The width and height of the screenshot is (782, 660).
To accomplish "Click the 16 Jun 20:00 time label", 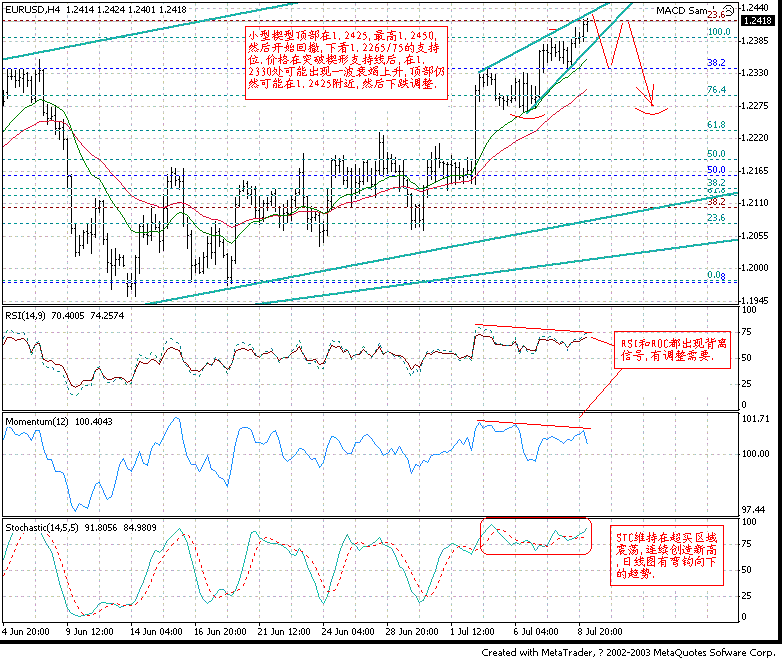I will (x=220, y=632).
